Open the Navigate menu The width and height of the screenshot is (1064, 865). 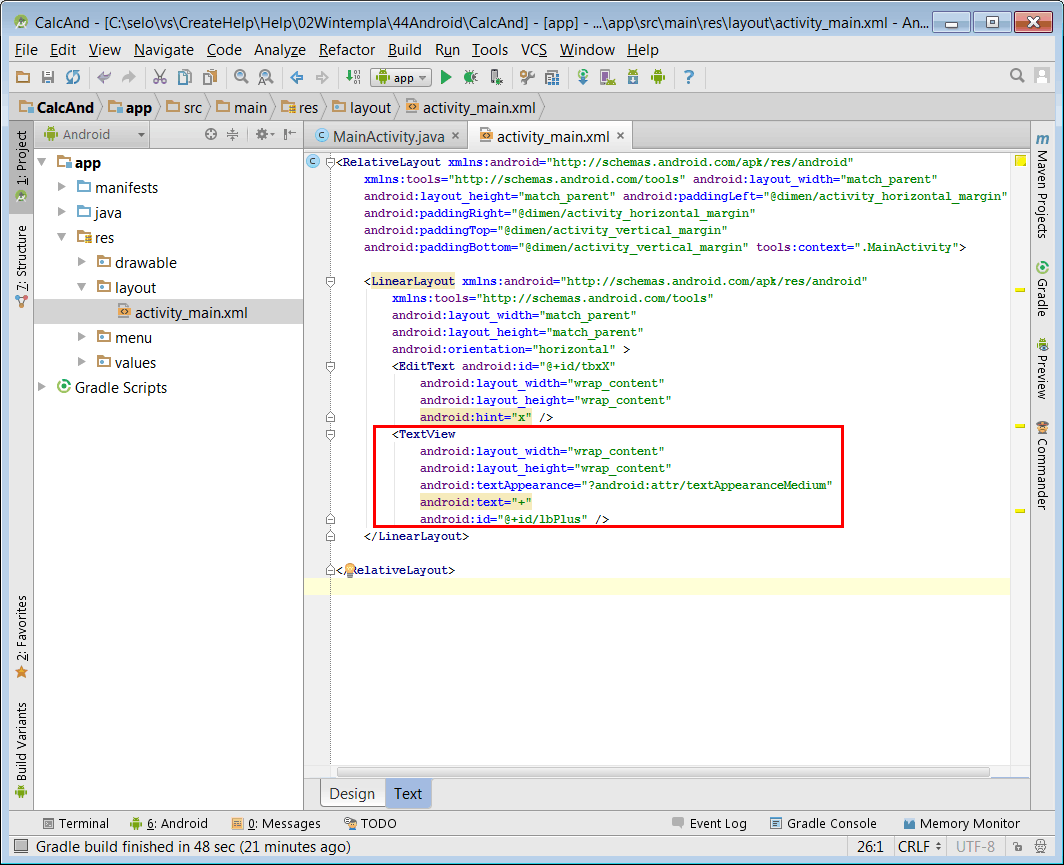coord(164,50)
